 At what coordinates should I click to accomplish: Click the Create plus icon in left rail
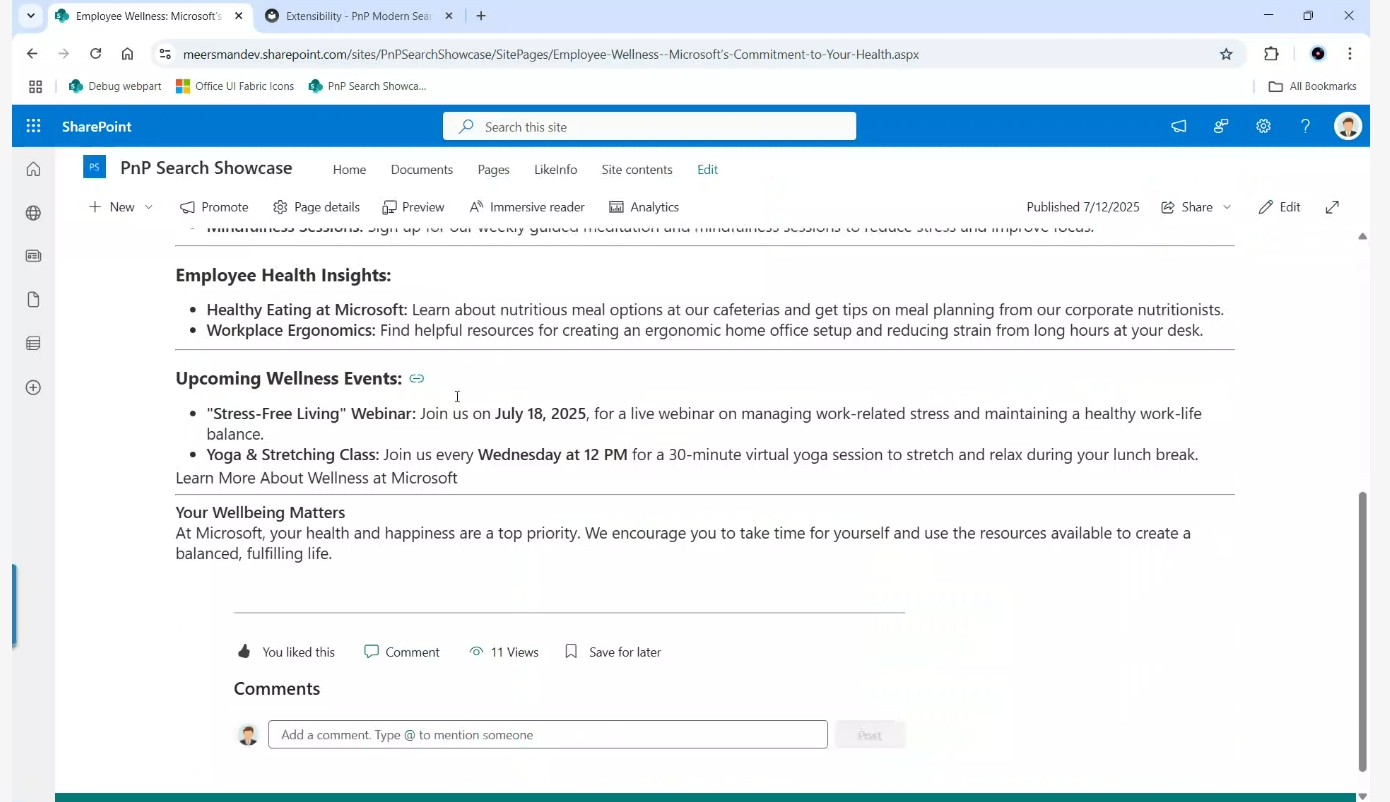point(33,387)
